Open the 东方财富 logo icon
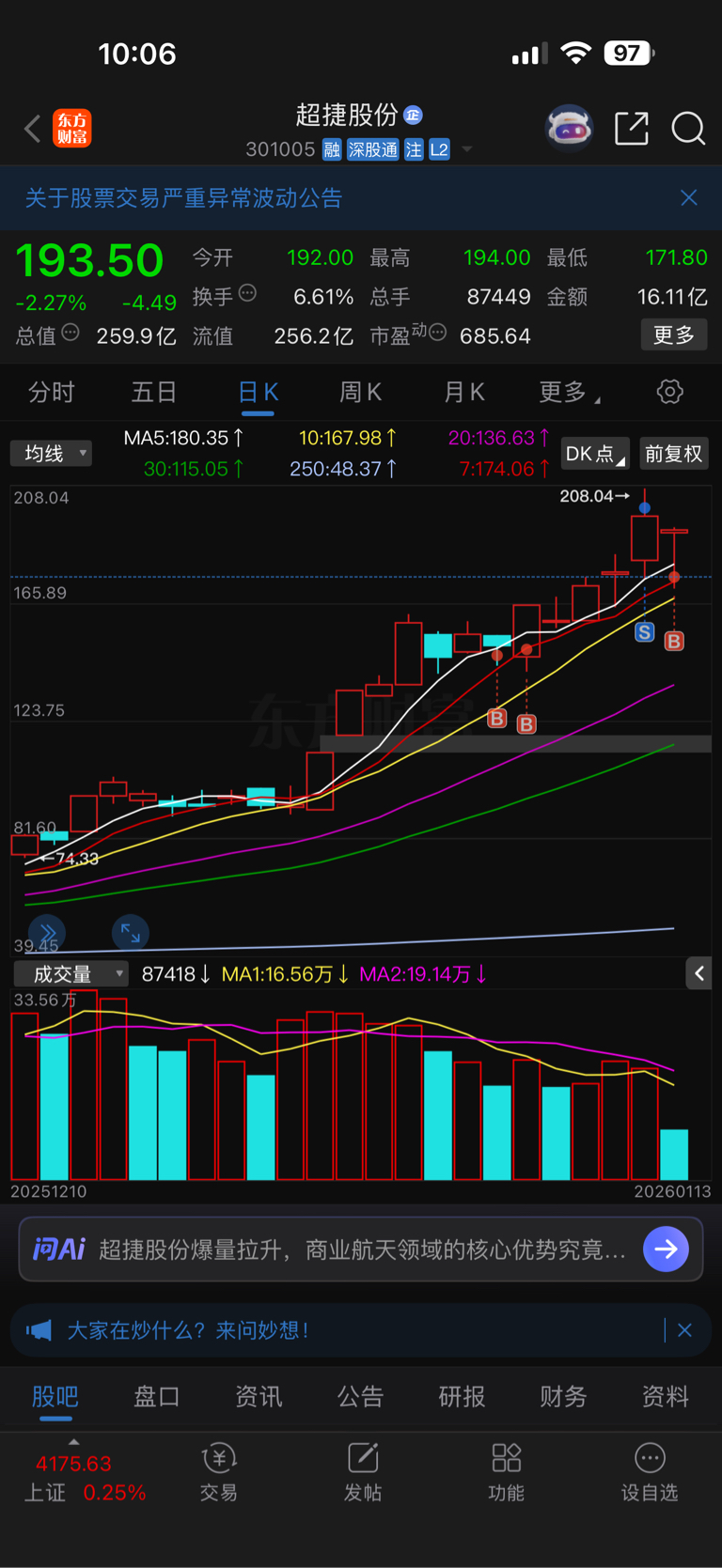The height and width of the screenshot is (1568, 722). [72, 128]
